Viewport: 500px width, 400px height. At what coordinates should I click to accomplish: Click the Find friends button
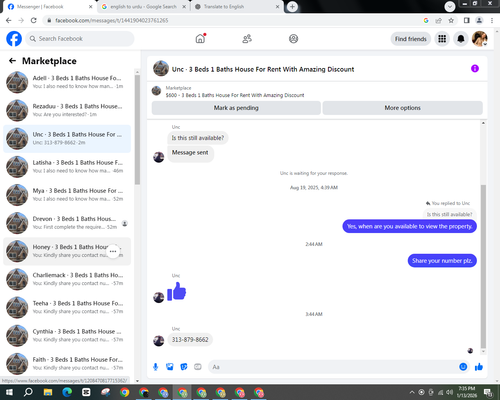[411, 39]
